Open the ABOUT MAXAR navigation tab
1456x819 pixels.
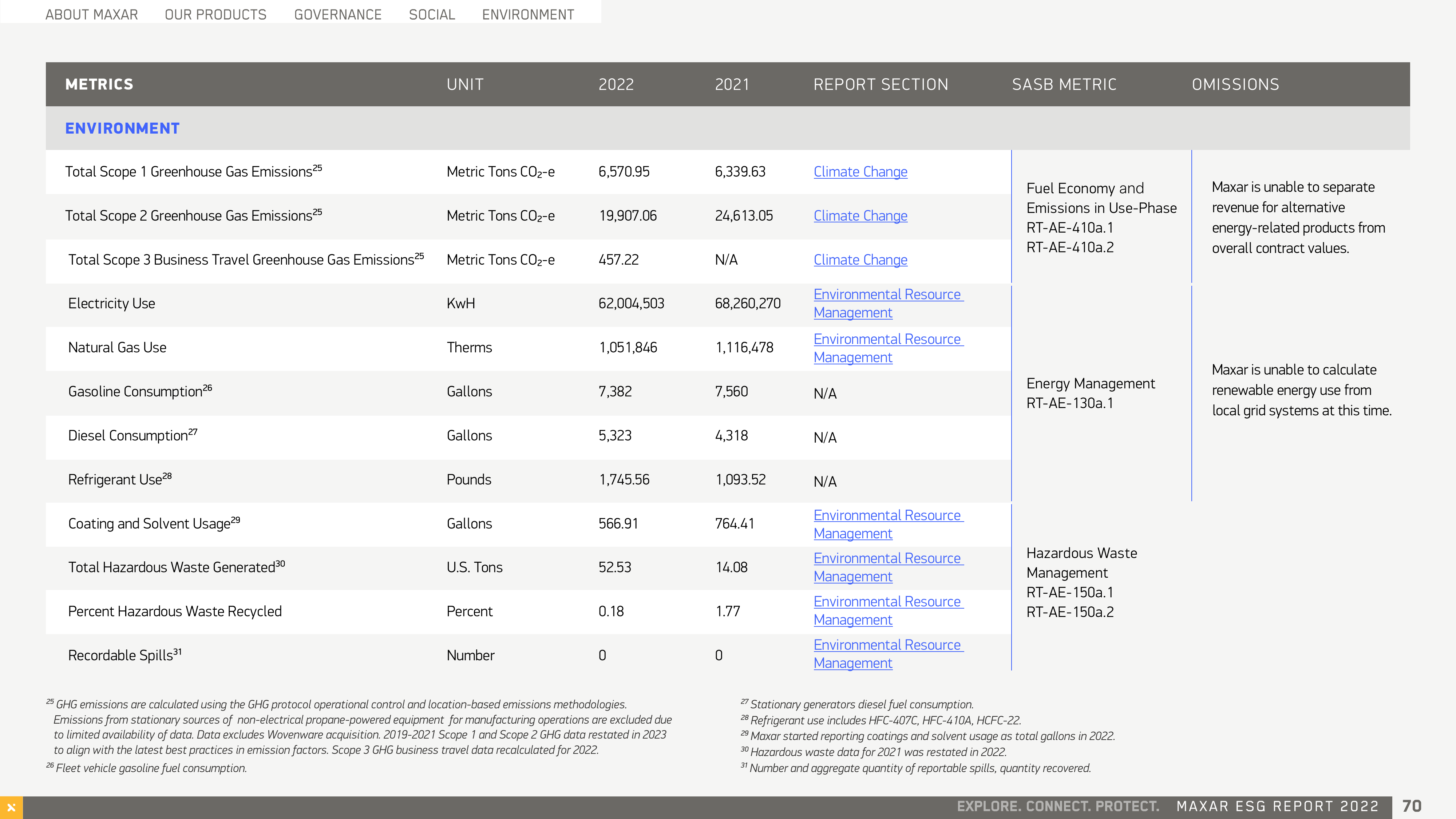[x=92, y=15]
